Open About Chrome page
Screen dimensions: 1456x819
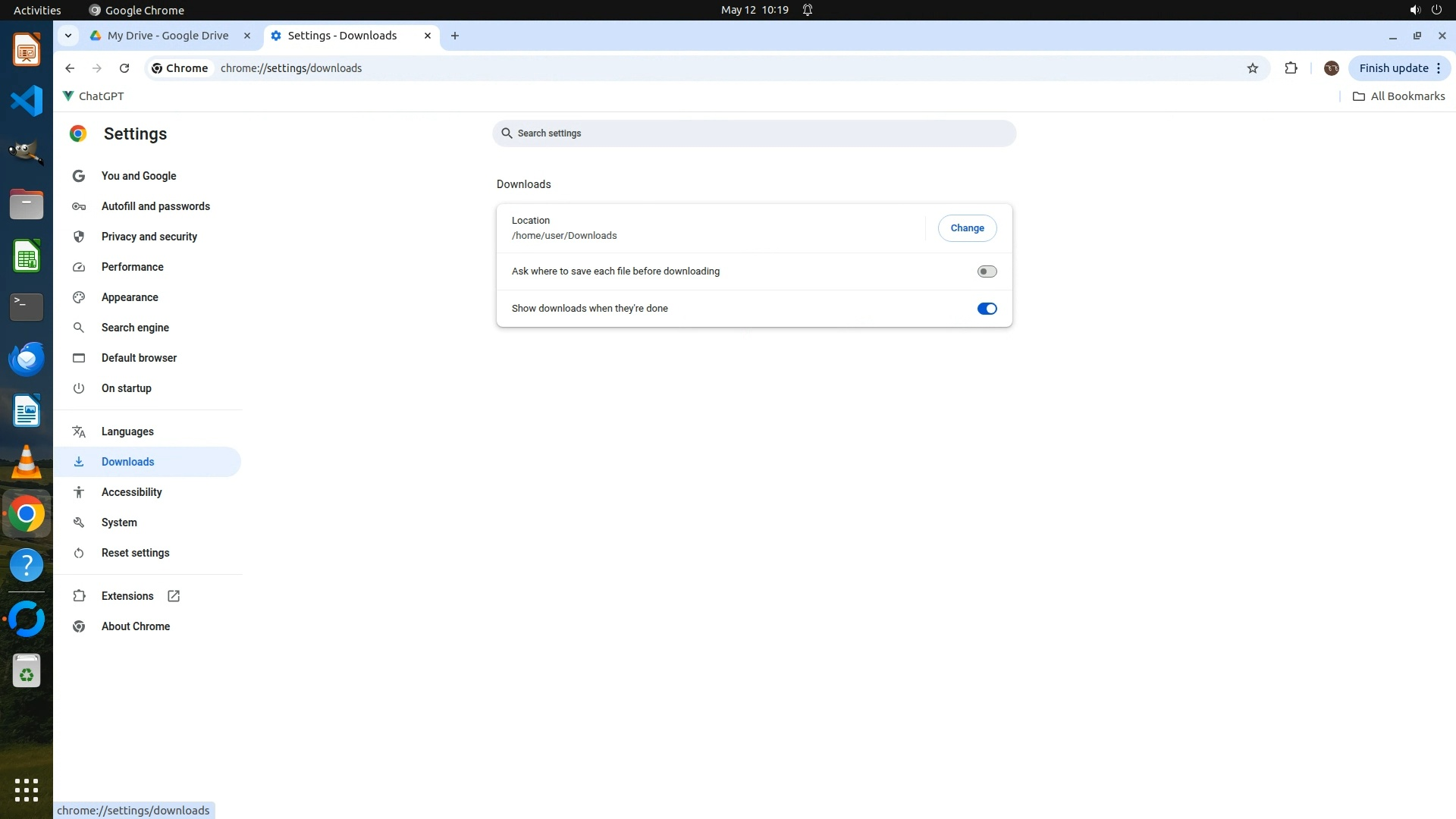click(x=136, y=626)
